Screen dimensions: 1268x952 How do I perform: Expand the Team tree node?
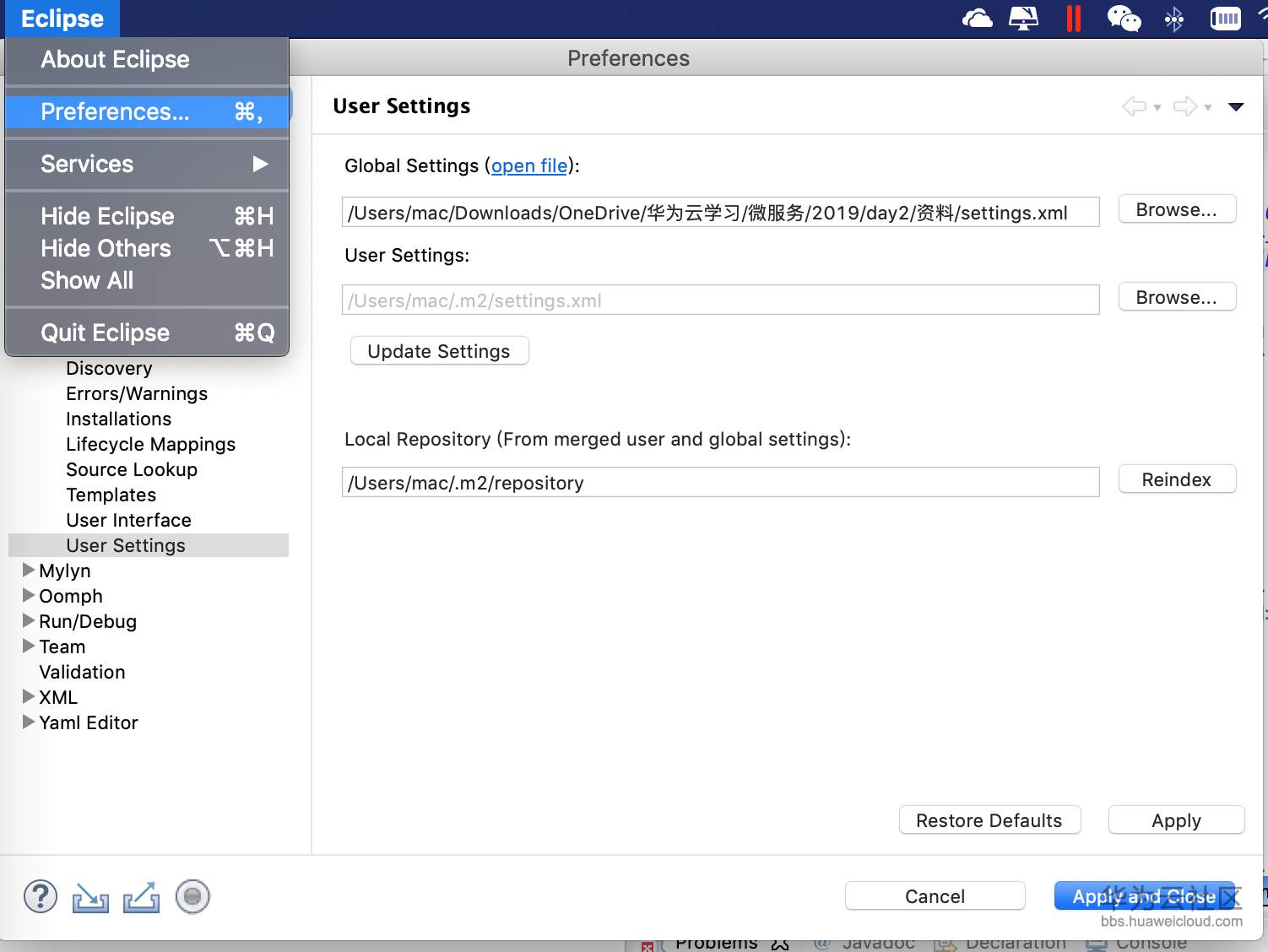click(x=29, y=646)
